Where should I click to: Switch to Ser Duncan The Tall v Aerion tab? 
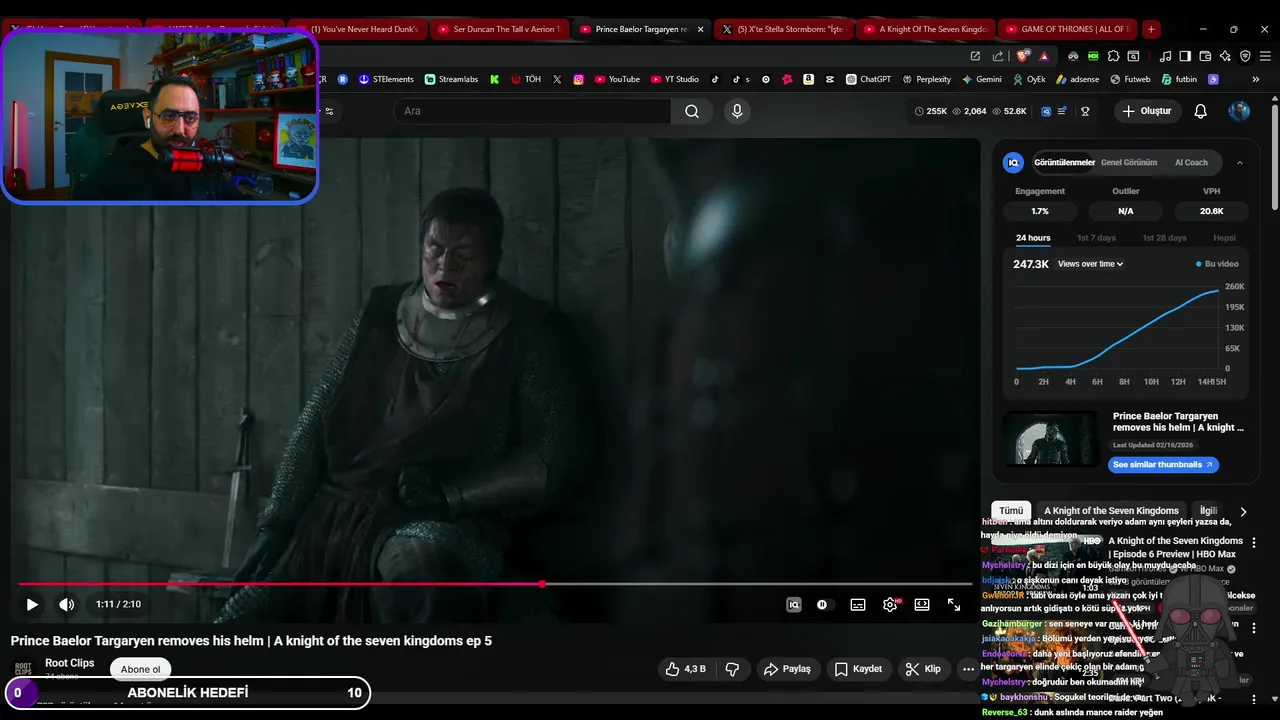coord(499,29)
